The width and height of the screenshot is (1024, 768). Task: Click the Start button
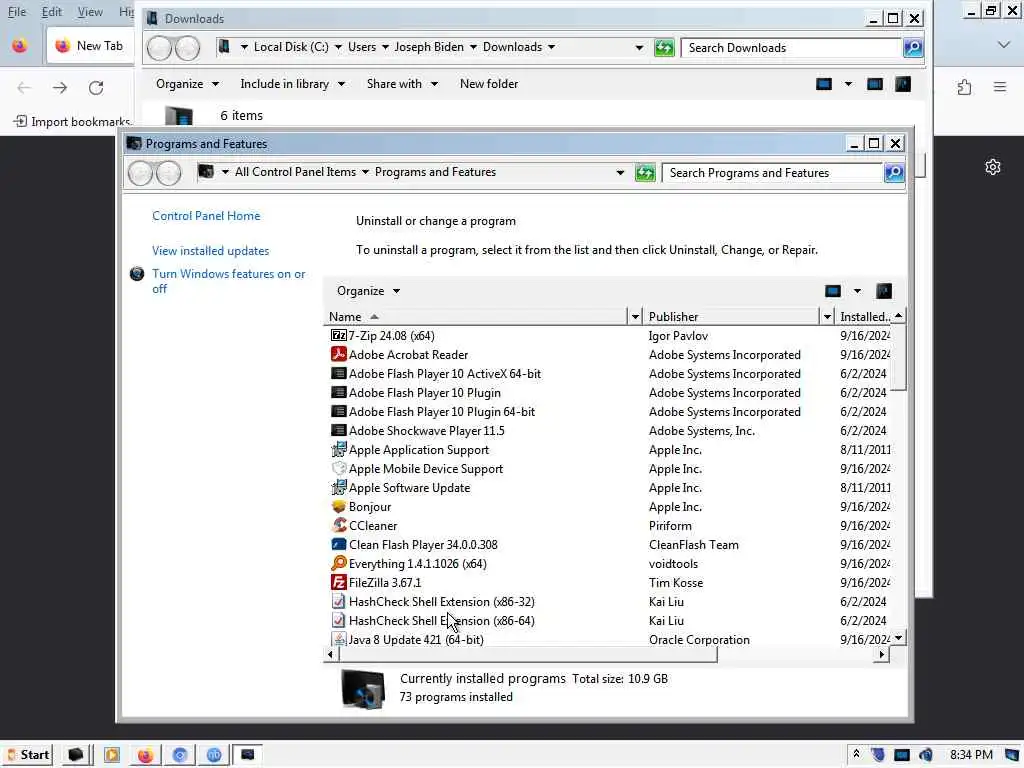27,755
